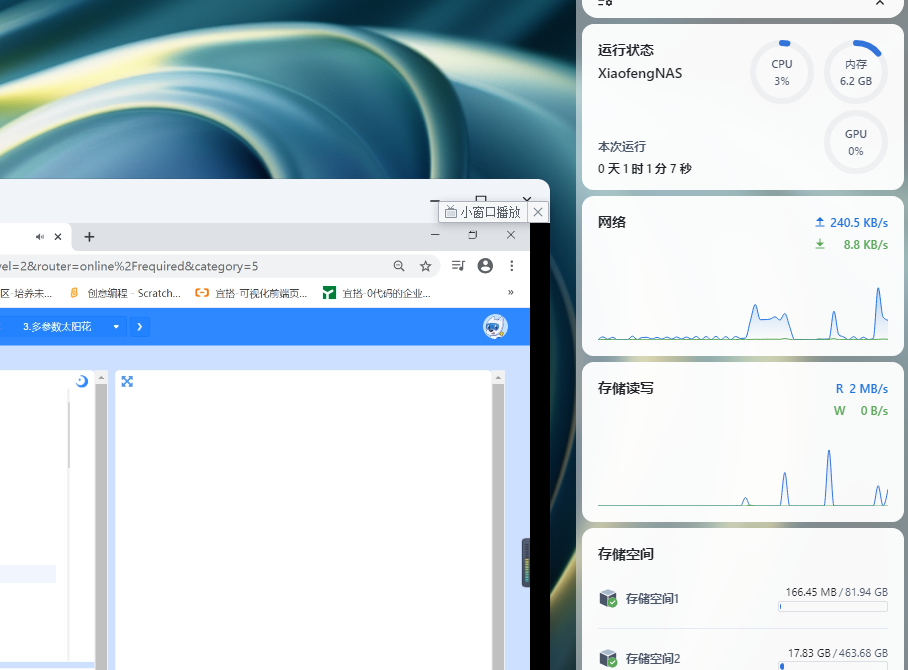This screenshot has height=670, width=908.
Task: Mute tab using the speaker icon
Action: tap(40, 236)
